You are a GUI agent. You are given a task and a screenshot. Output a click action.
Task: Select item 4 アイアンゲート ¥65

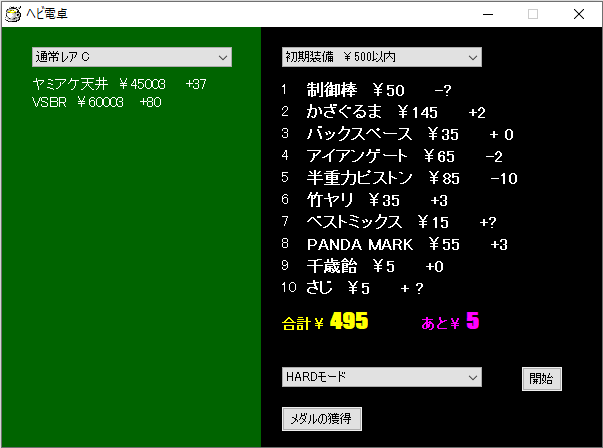(x=392, y=156)
